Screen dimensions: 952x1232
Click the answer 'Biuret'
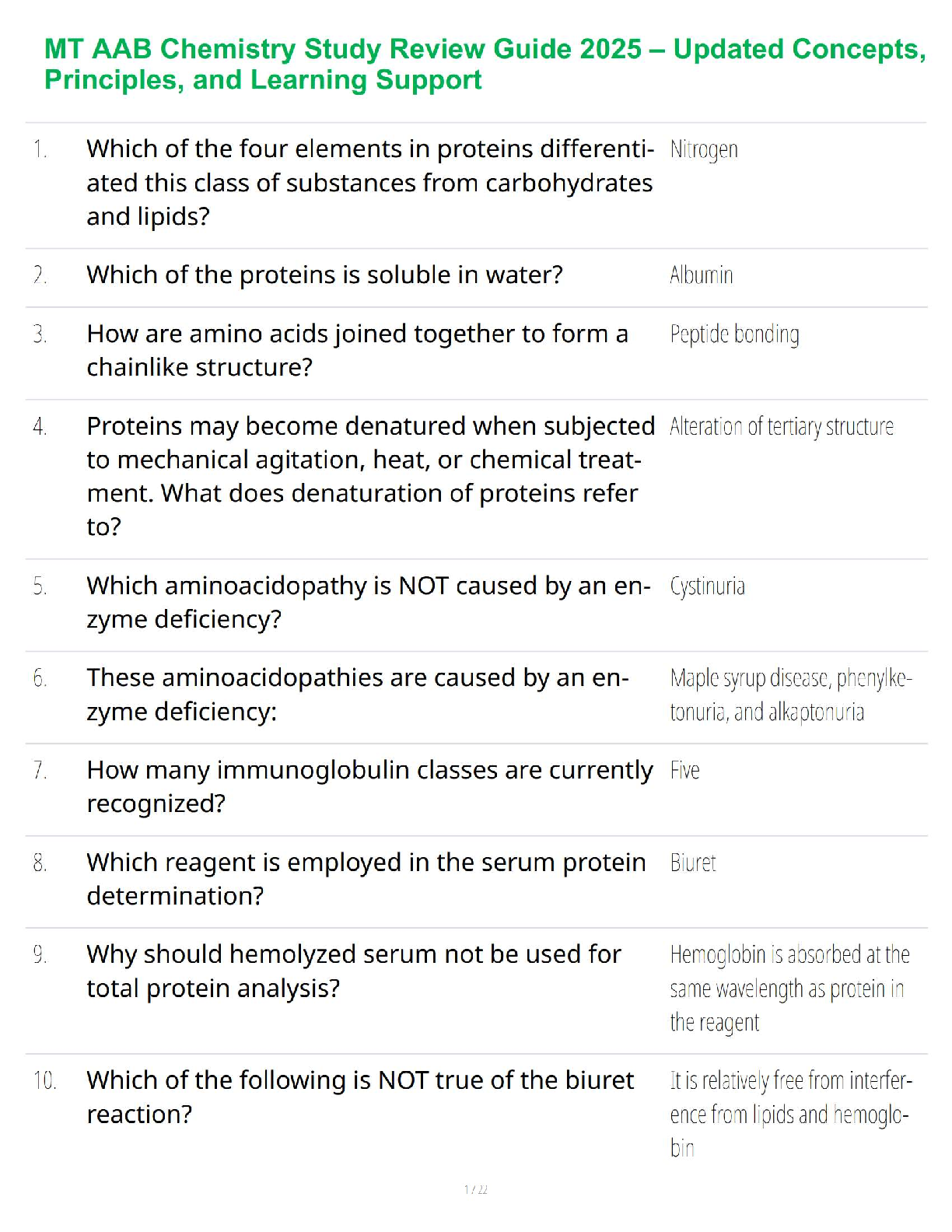[x=692, y=863]
